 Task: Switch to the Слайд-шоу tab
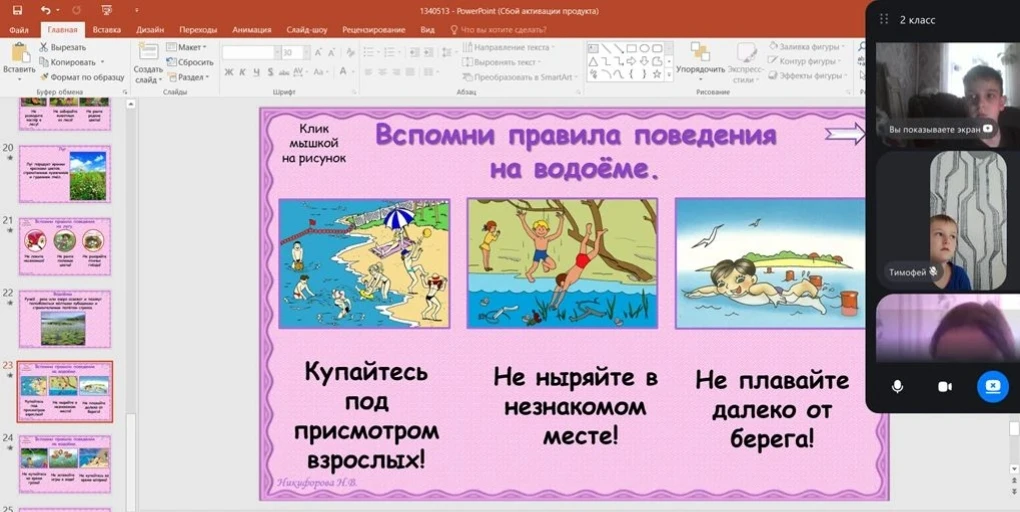pyautogui.click(x=306, y=30)
